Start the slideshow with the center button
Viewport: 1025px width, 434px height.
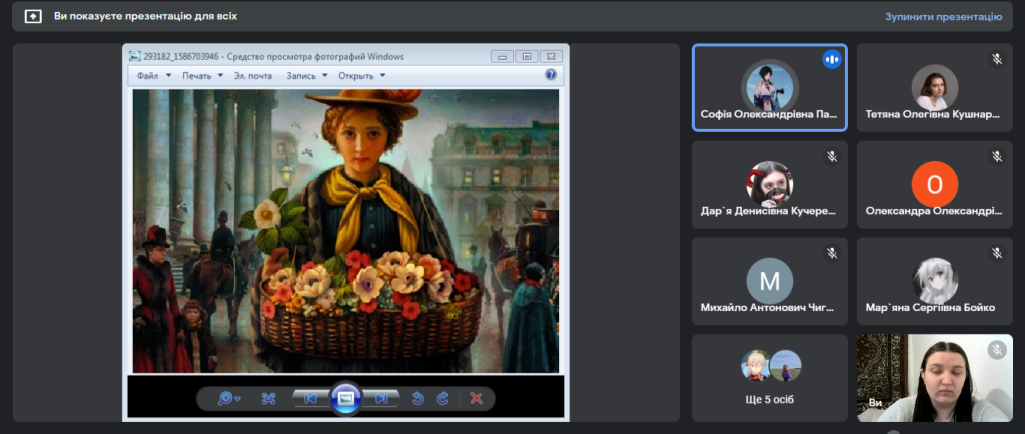(345, 398)
